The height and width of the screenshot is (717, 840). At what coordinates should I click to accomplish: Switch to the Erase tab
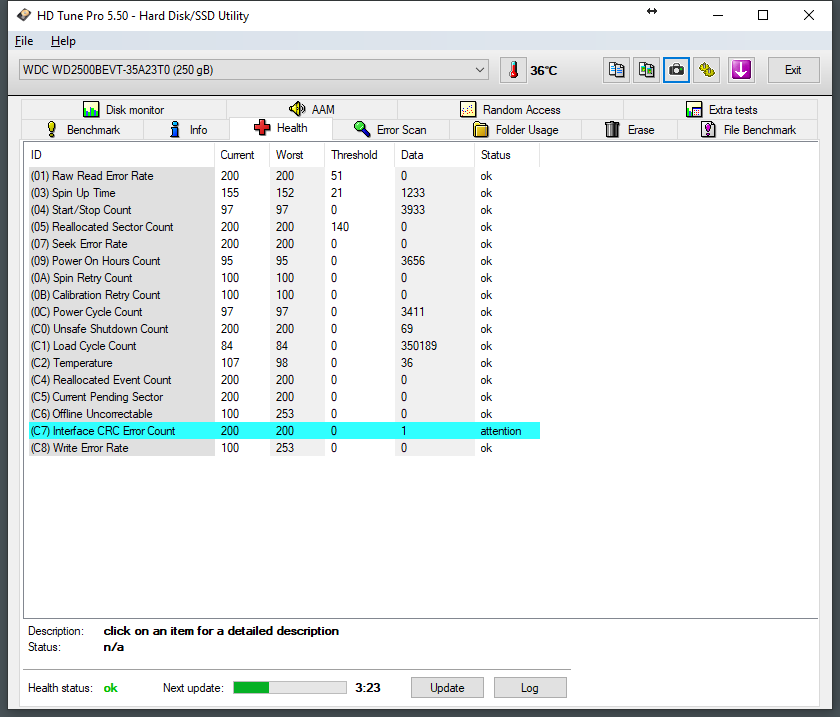629,130
